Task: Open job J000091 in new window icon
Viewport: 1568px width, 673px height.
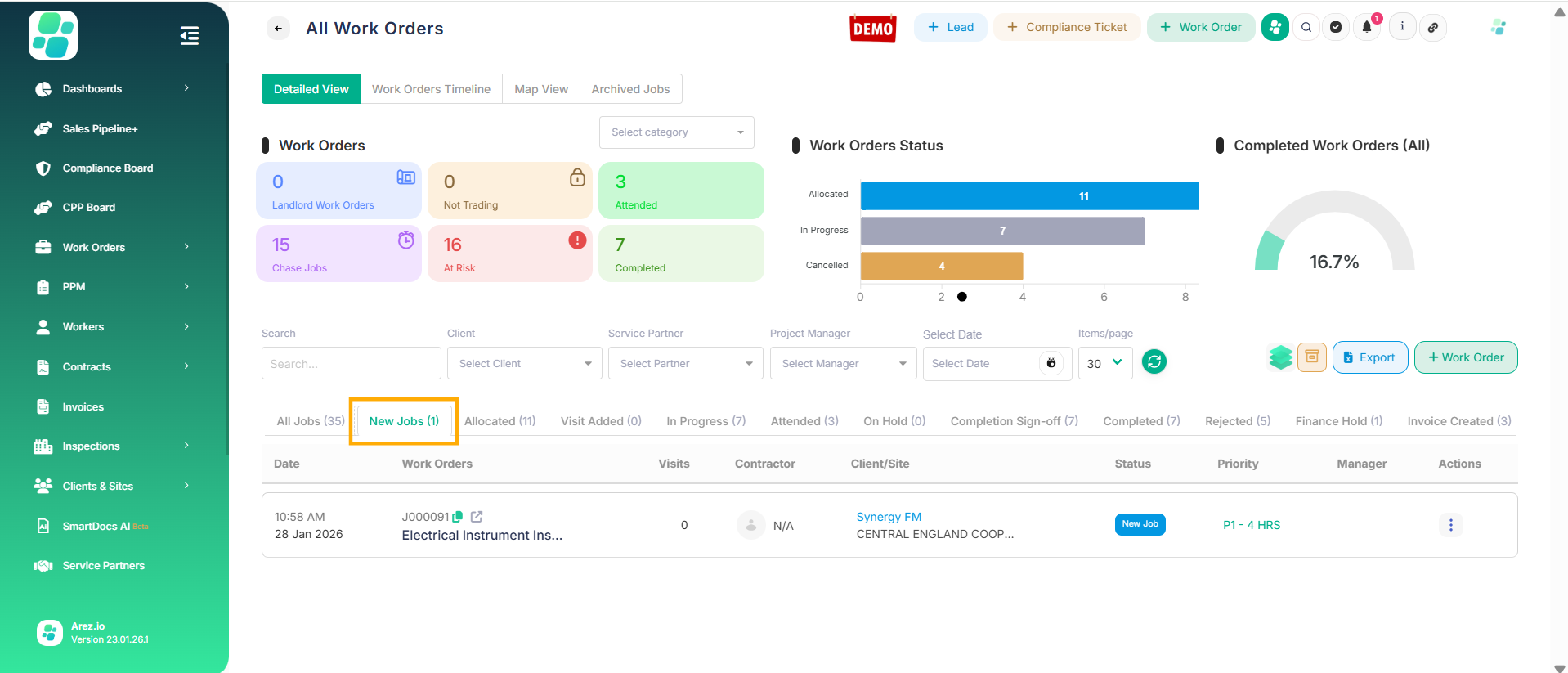Action: (477, 517)
